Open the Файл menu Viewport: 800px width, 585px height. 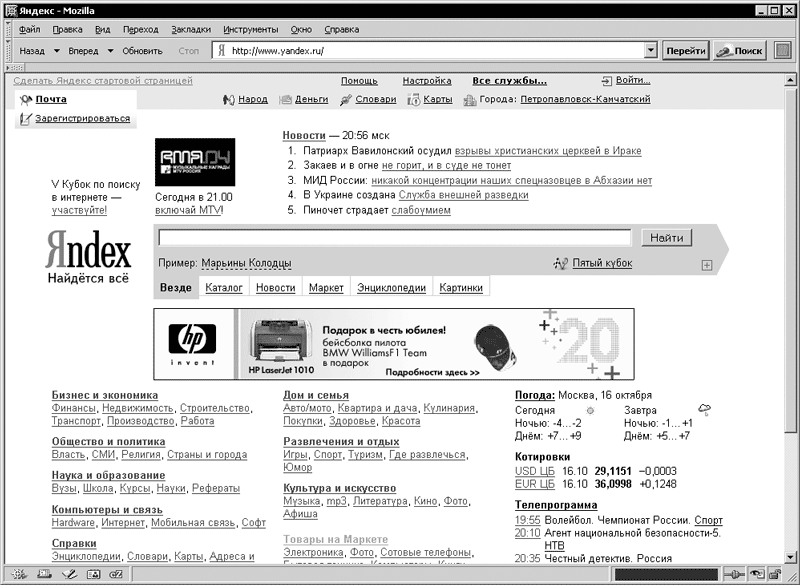[30, 30]
